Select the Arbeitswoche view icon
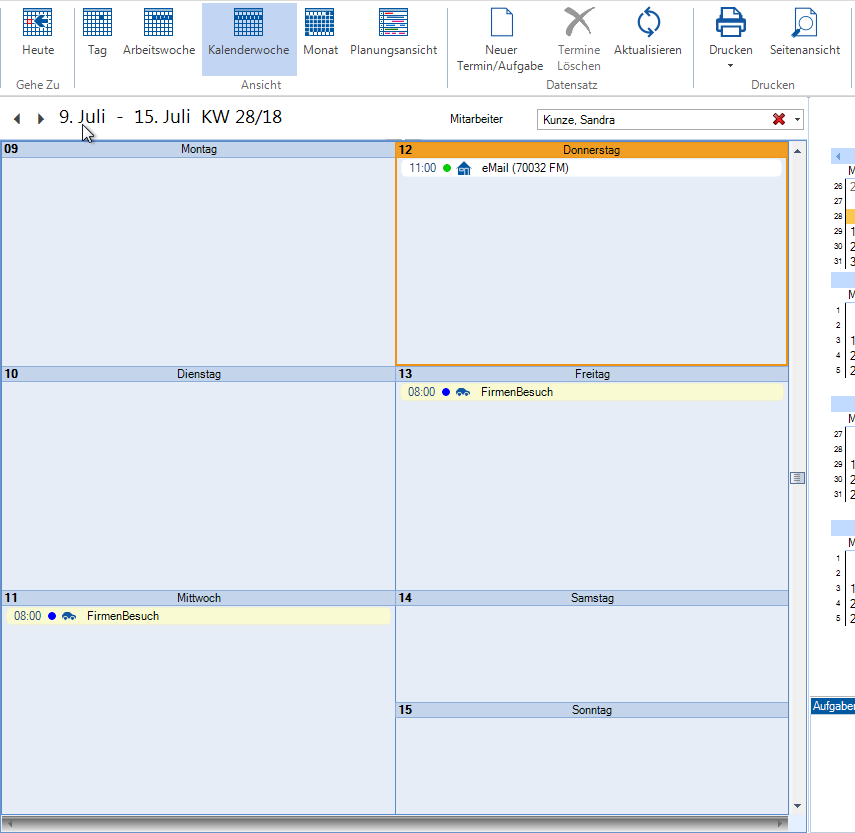The height and width of the screenshot is (833, 855). pyautogui.click(x=159, y=24)
